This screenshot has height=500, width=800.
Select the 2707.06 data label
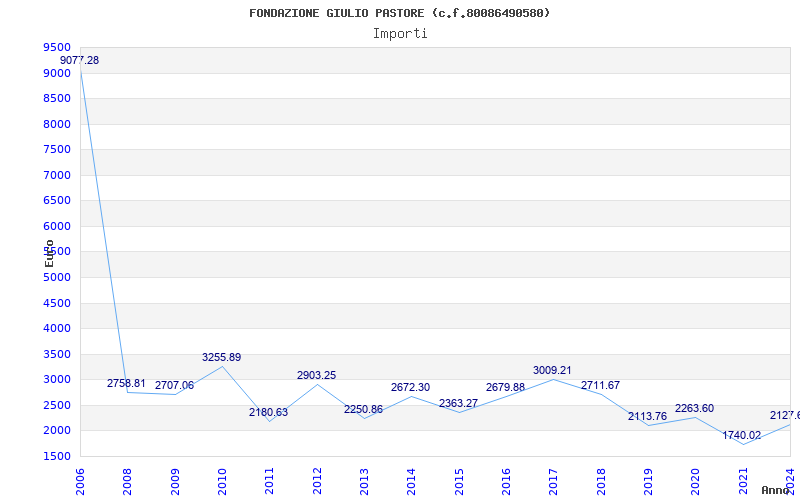(x=174, y=385)
